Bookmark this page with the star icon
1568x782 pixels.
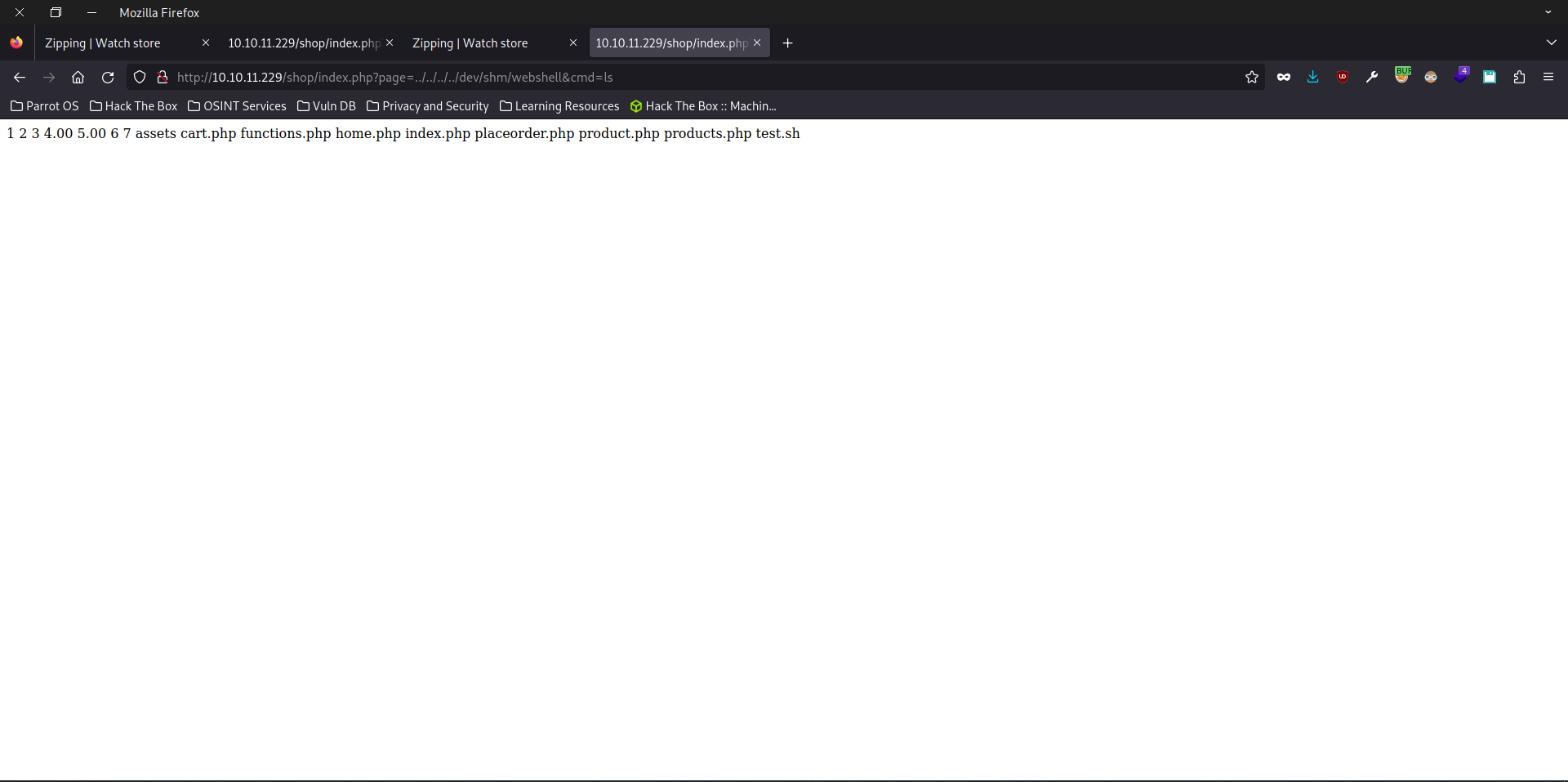pos(1252,77)
